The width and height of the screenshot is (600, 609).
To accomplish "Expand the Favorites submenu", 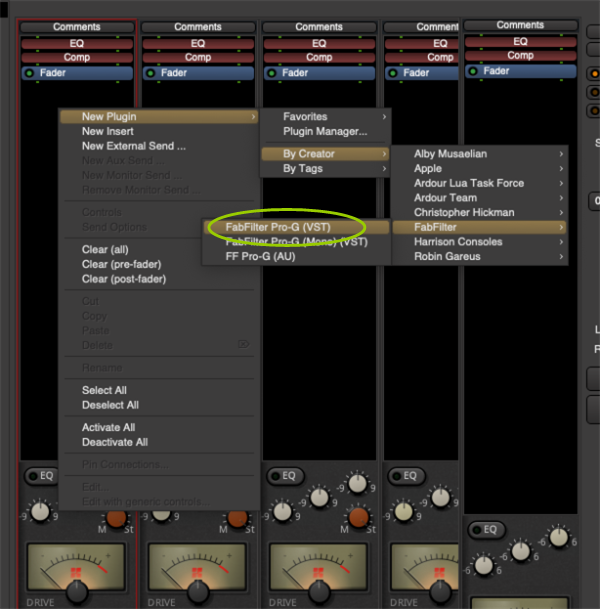I will click(x=325, y=117).
